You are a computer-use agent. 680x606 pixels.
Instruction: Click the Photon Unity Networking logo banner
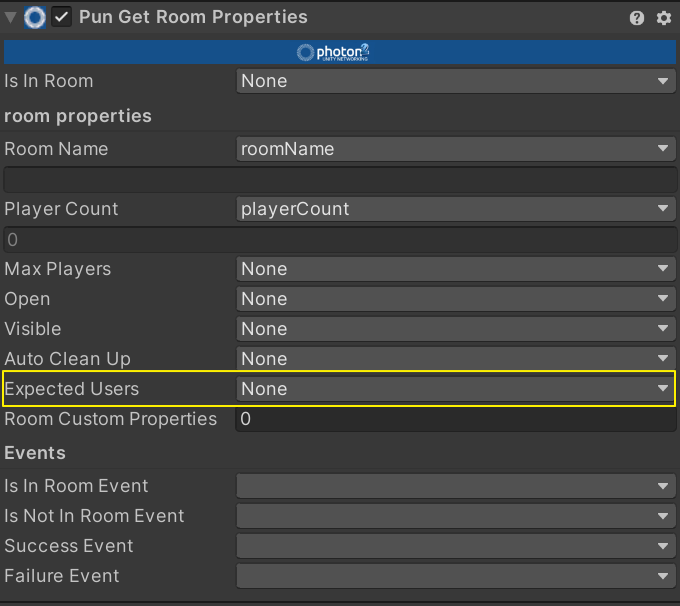click(334, 52)
